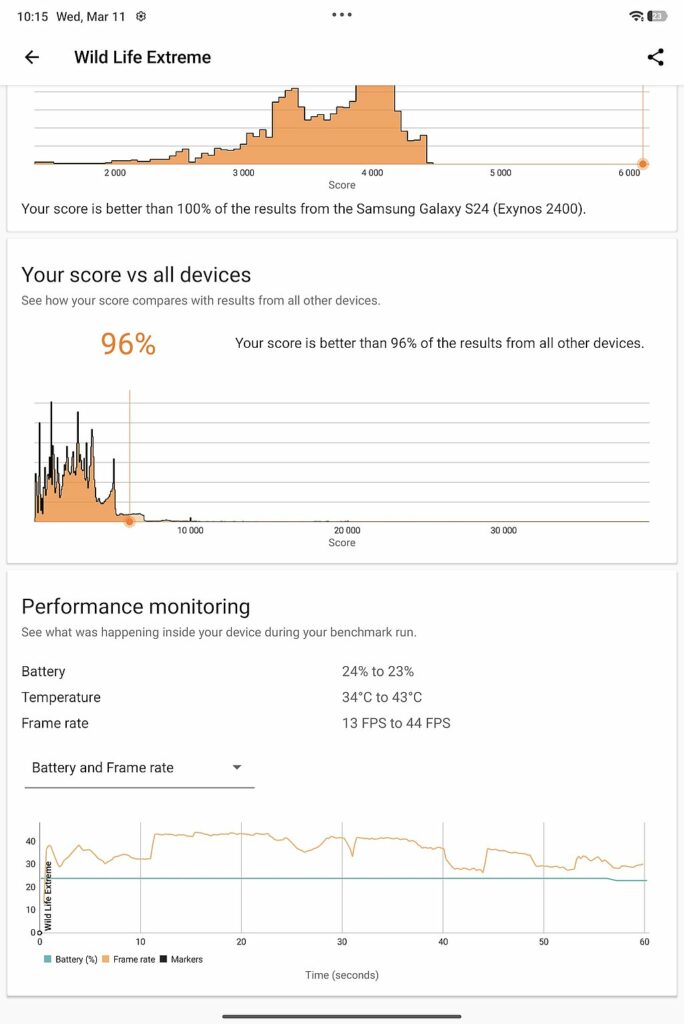The height and width of the screenshot is (1024, 684).
Task: Select the orange marker on the S24 score chart
Action: (642, 163)
